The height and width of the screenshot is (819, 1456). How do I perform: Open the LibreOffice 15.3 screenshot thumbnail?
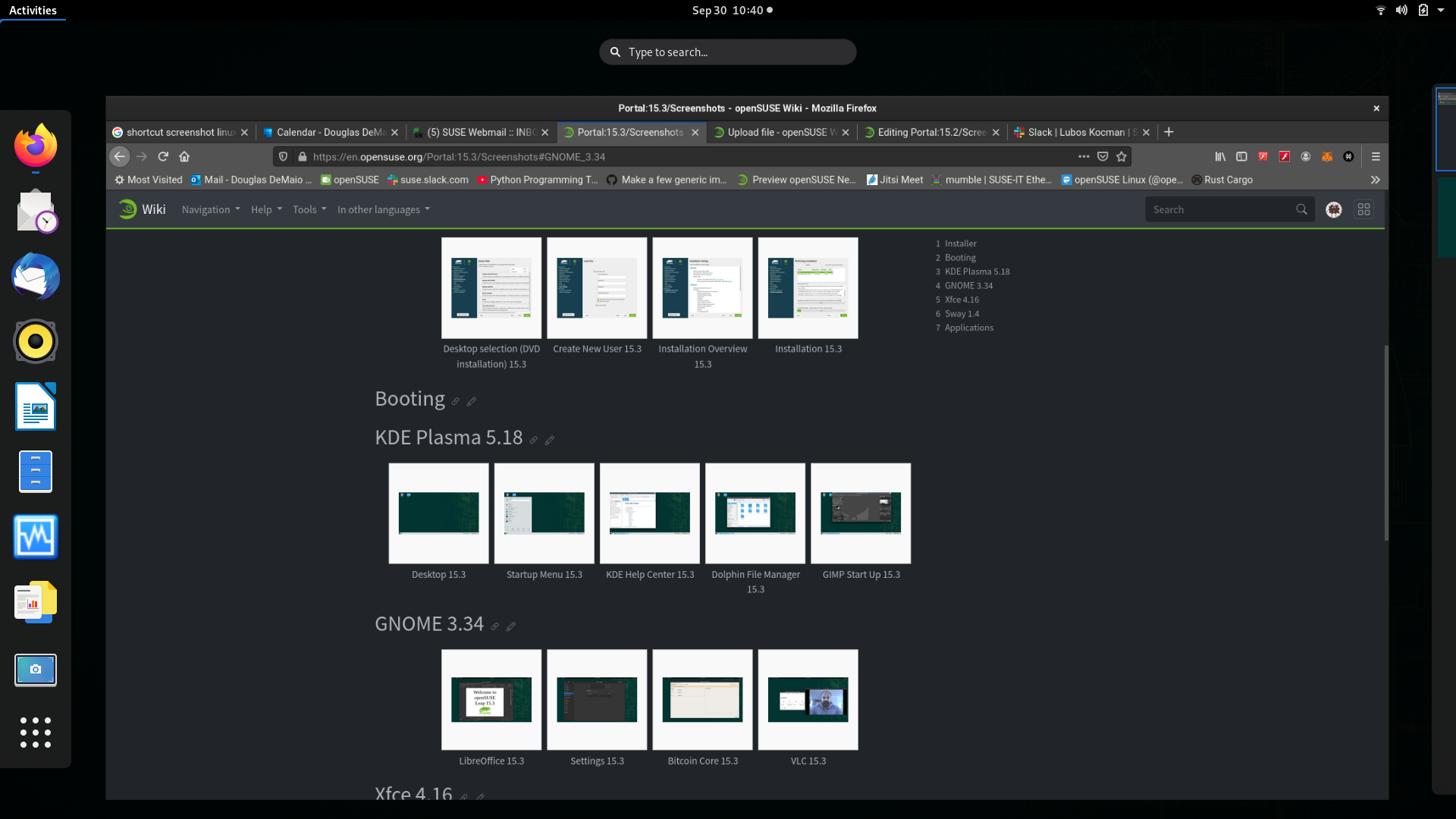491,699
